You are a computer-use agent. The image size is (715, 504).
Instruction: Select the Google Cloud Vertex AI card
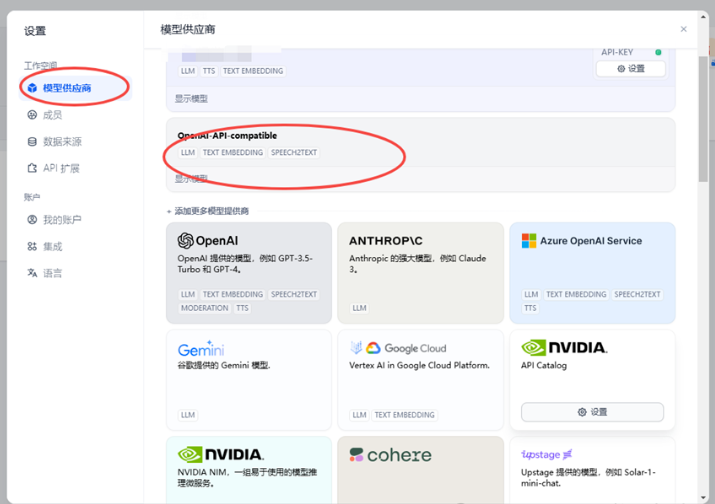click(x=420, y=380)
